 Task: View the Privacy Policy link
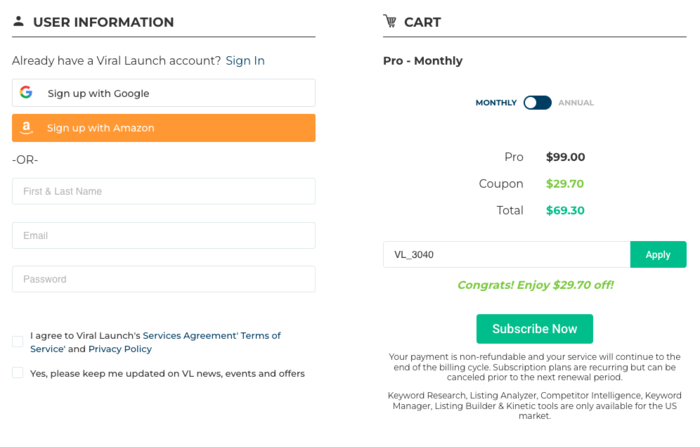click(120, 349)
